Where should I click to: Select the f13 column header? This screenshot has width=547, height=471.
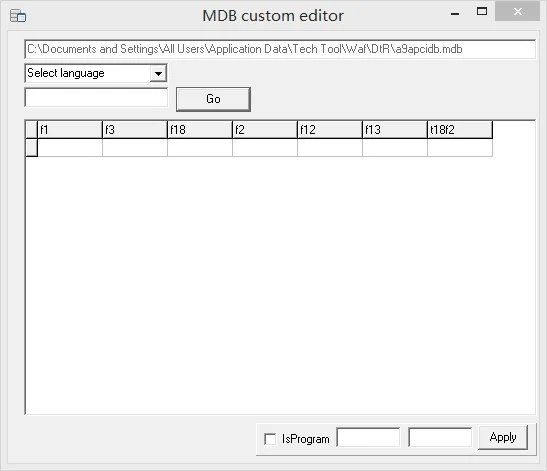[395, 130]
